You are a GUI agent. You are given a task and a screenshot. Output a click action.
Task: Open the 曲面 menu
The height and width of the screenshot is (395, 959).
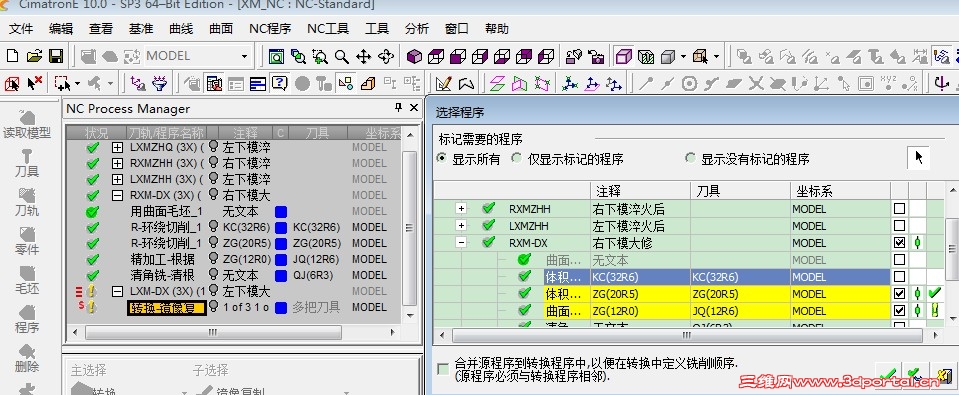(221, 29)
